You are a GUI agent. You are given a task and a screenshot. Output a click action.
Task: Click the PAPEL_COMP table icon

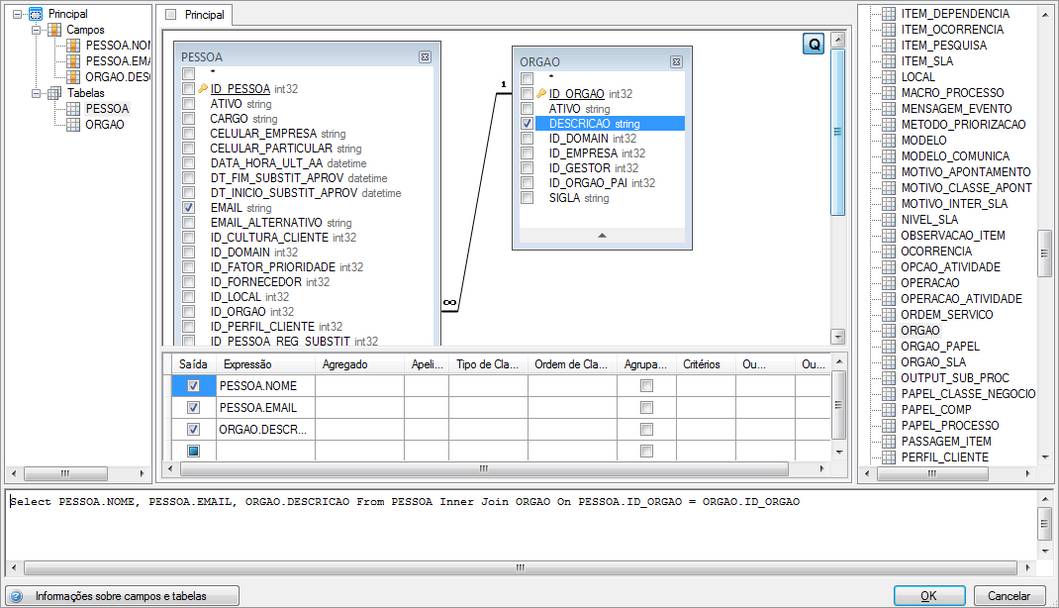click(x=889, y=409)
